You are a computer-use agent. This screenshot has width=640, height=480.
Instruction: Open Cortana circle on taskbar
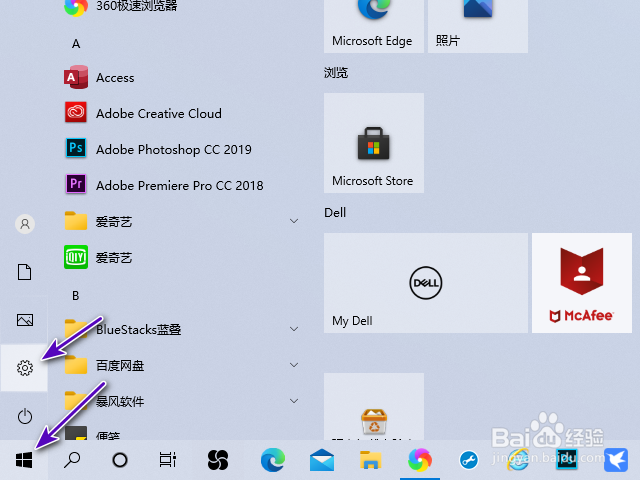[120, 460]
